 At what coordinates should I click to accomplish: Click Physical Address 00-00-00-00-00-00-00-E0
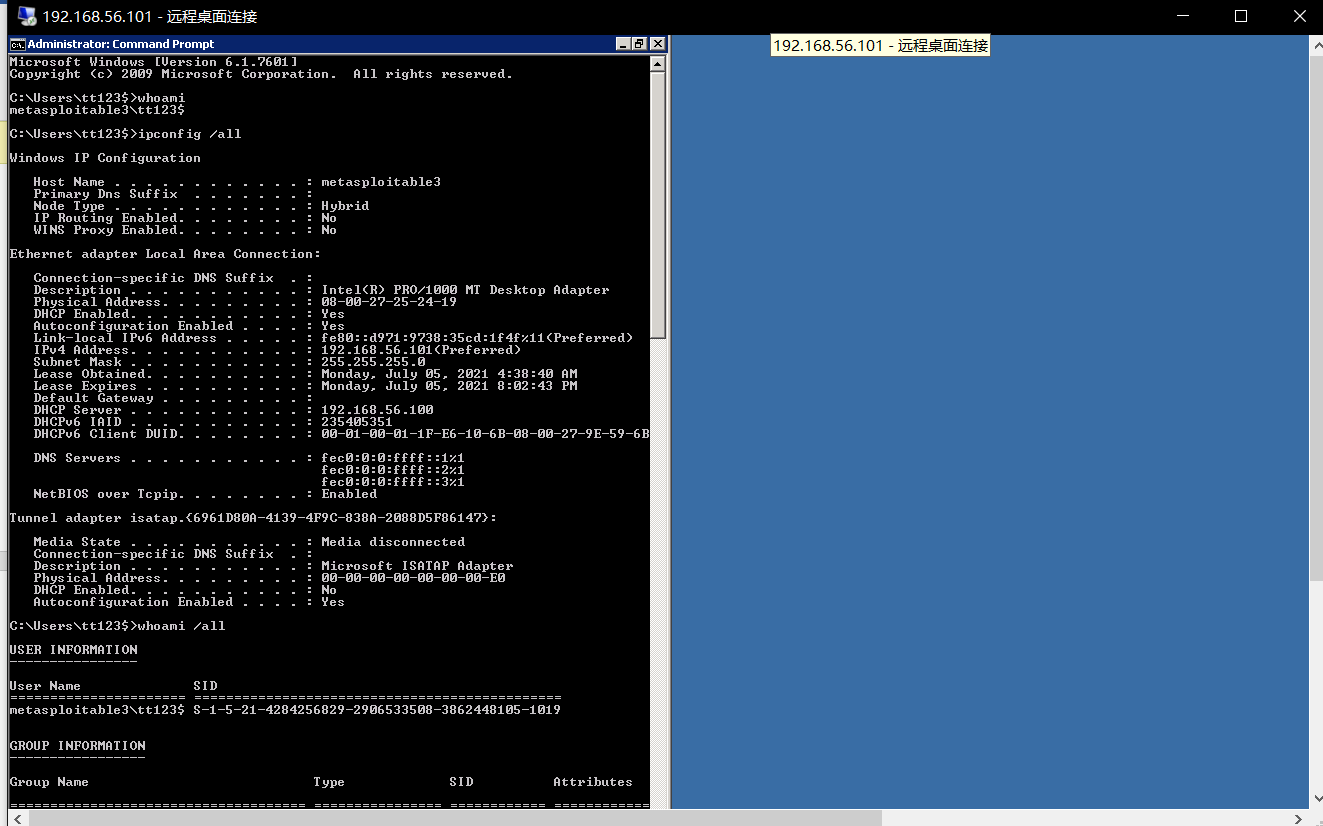[x=413, y=578]
